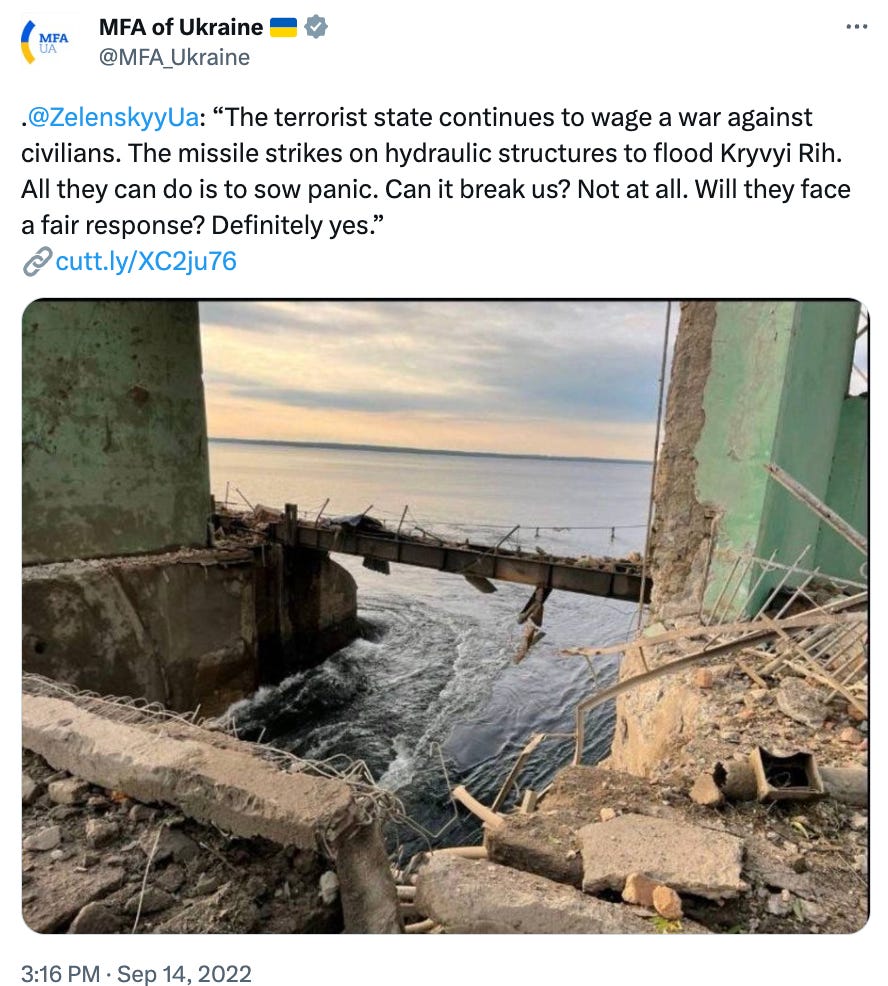Viewport: 888px width, 986px height.
Task: Click the chain link icon before cutt.ly
Action: pos(36,262)
